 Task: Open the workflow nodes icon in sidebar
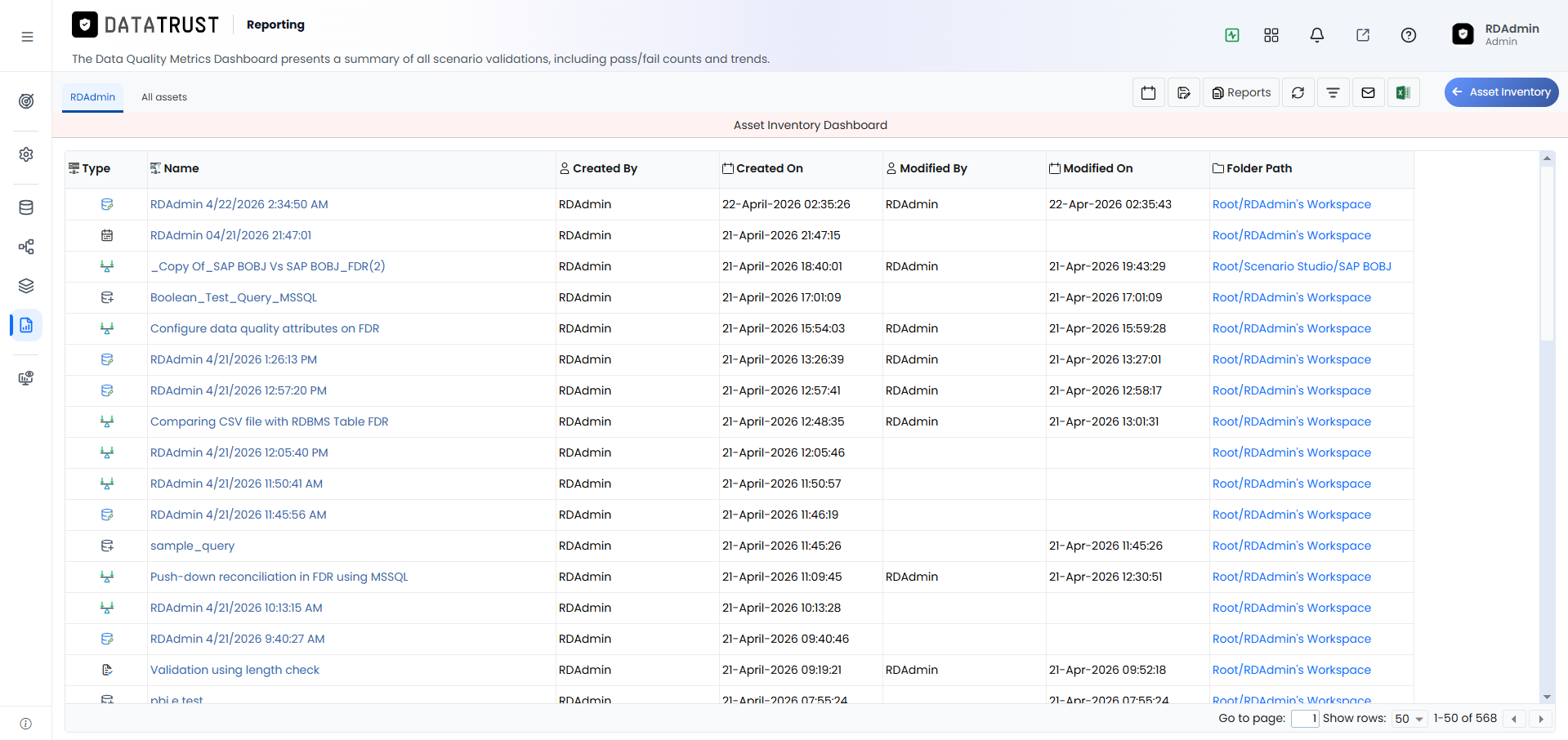[x=26, y=247]
